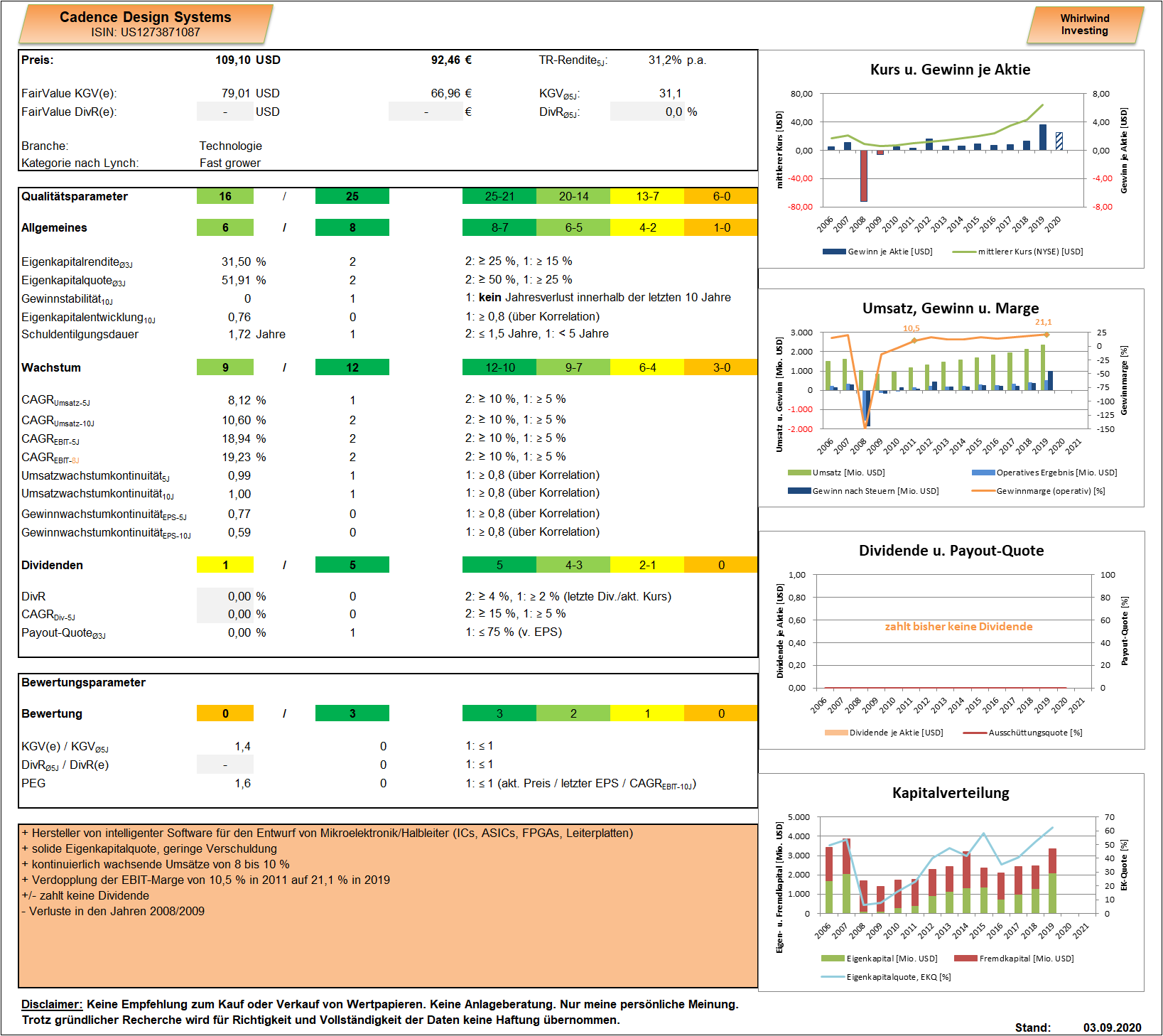This screenshot has height=1036, width=1163.
Task: Click the Umsatz [Mio. USD] legend entry
Action: [836, 473]
